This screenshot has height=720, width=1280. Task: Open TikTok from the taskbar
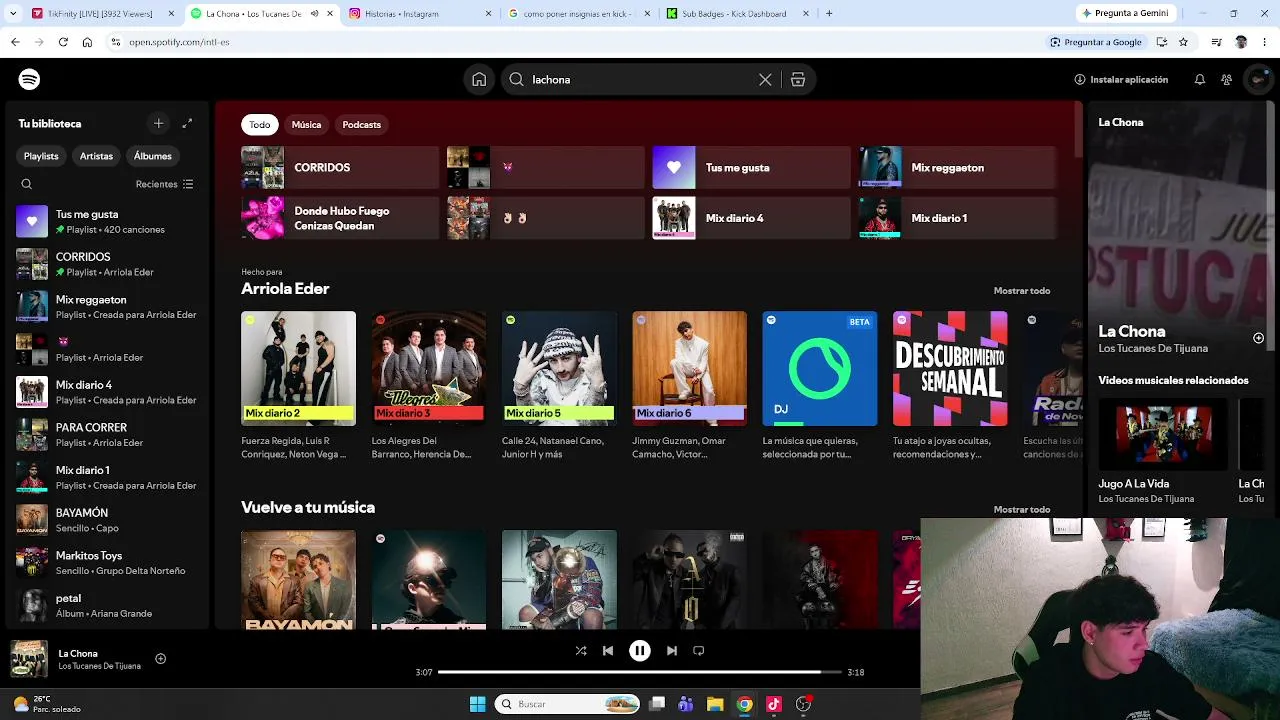[x=774, y=704]
